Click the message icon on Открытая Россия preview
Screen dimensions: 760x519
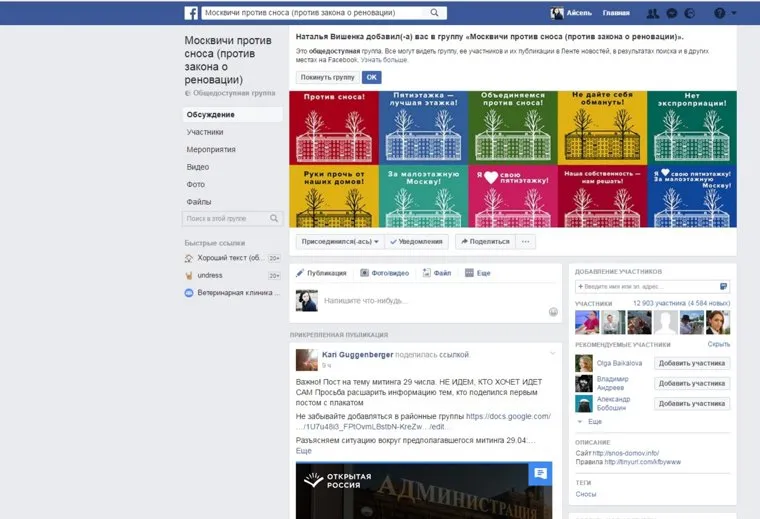(x=540, y=474)
